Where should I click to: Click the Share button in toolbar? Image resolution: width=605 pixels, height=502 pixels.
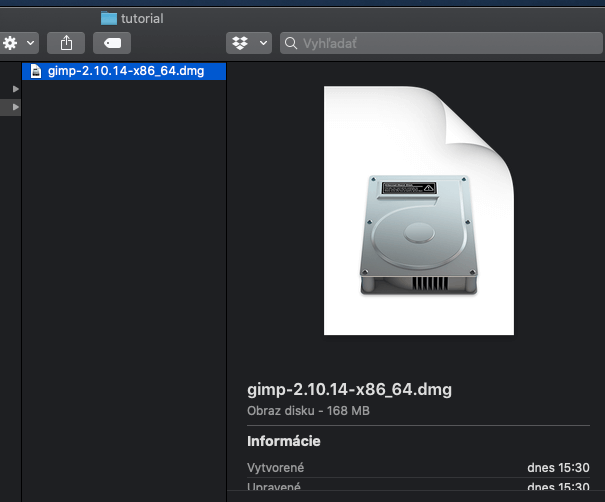click(66, 43)
